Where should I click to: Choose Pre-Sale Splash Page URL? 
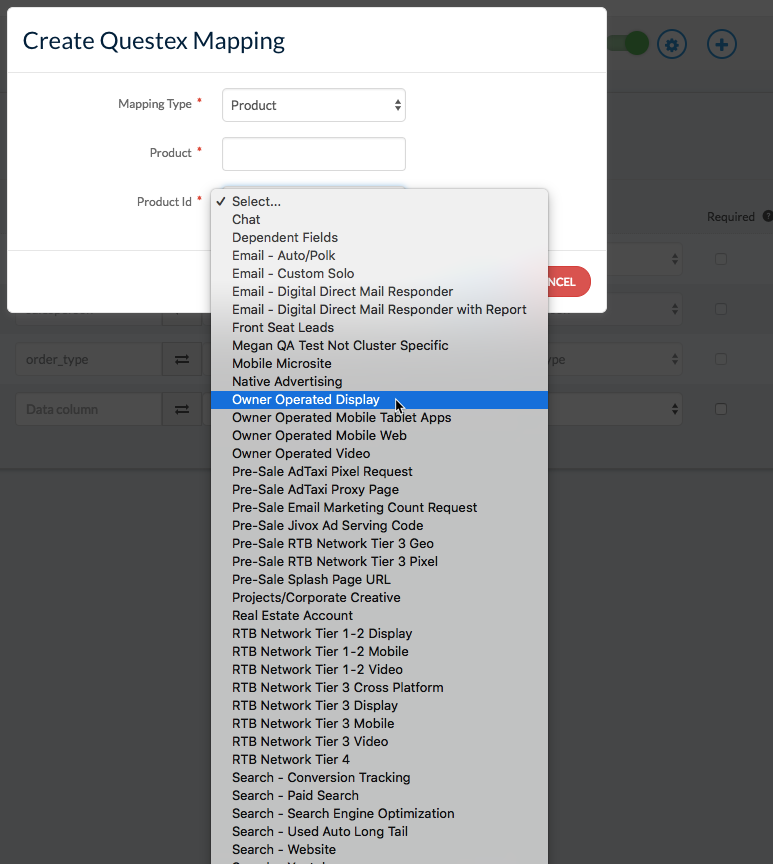tap(379, 580)
